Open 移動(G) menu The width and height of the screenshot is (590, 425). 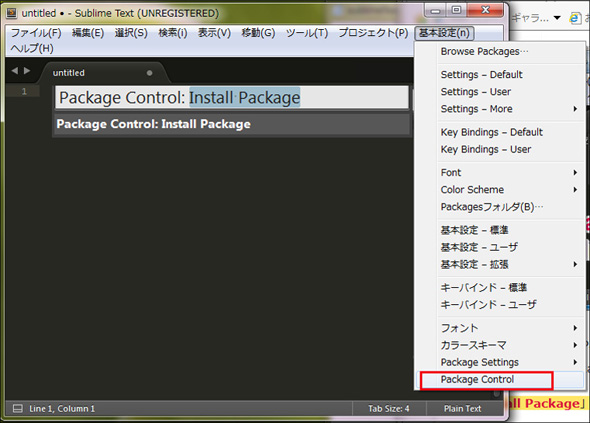[x=258, y=33]
